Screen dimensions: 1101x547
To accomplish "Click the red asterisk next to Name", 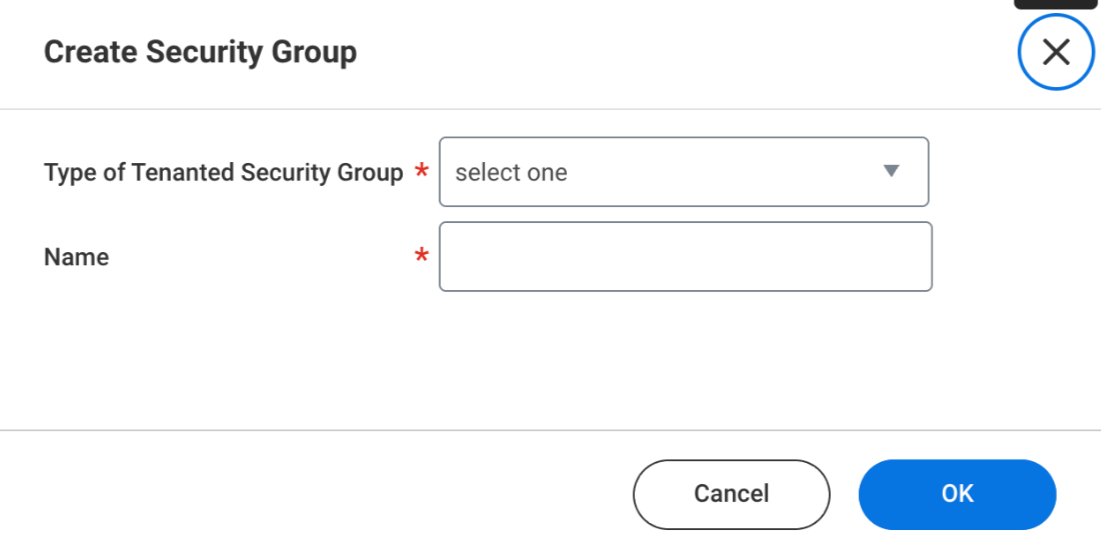I will pos(421,258).
